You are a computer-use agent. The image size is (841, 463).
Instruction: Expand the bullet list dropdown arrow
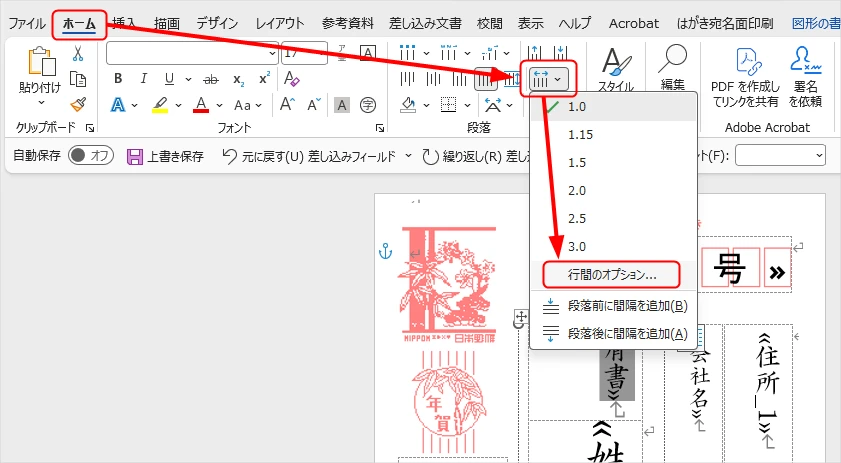pyautogui.click(x=426, y=53)
